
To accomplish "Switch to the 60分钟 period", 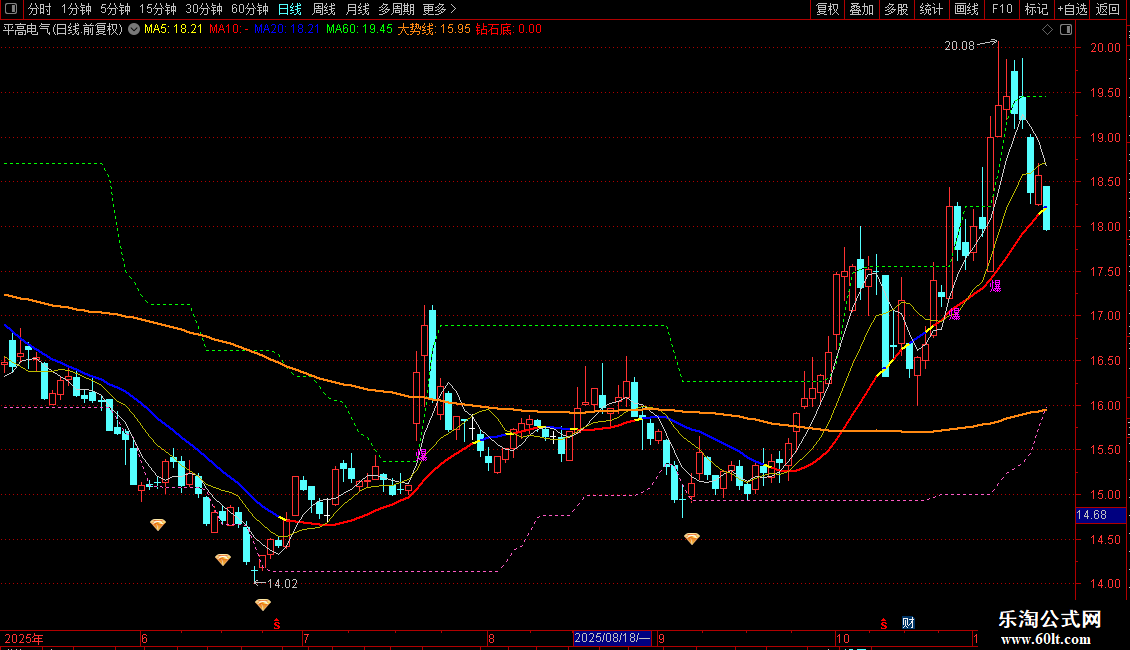I will click(249, 9).
